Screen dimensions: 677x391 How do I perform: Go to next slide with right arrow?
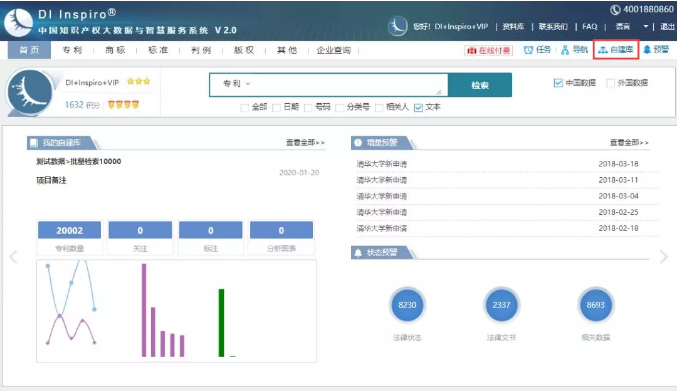click(664, 257)
